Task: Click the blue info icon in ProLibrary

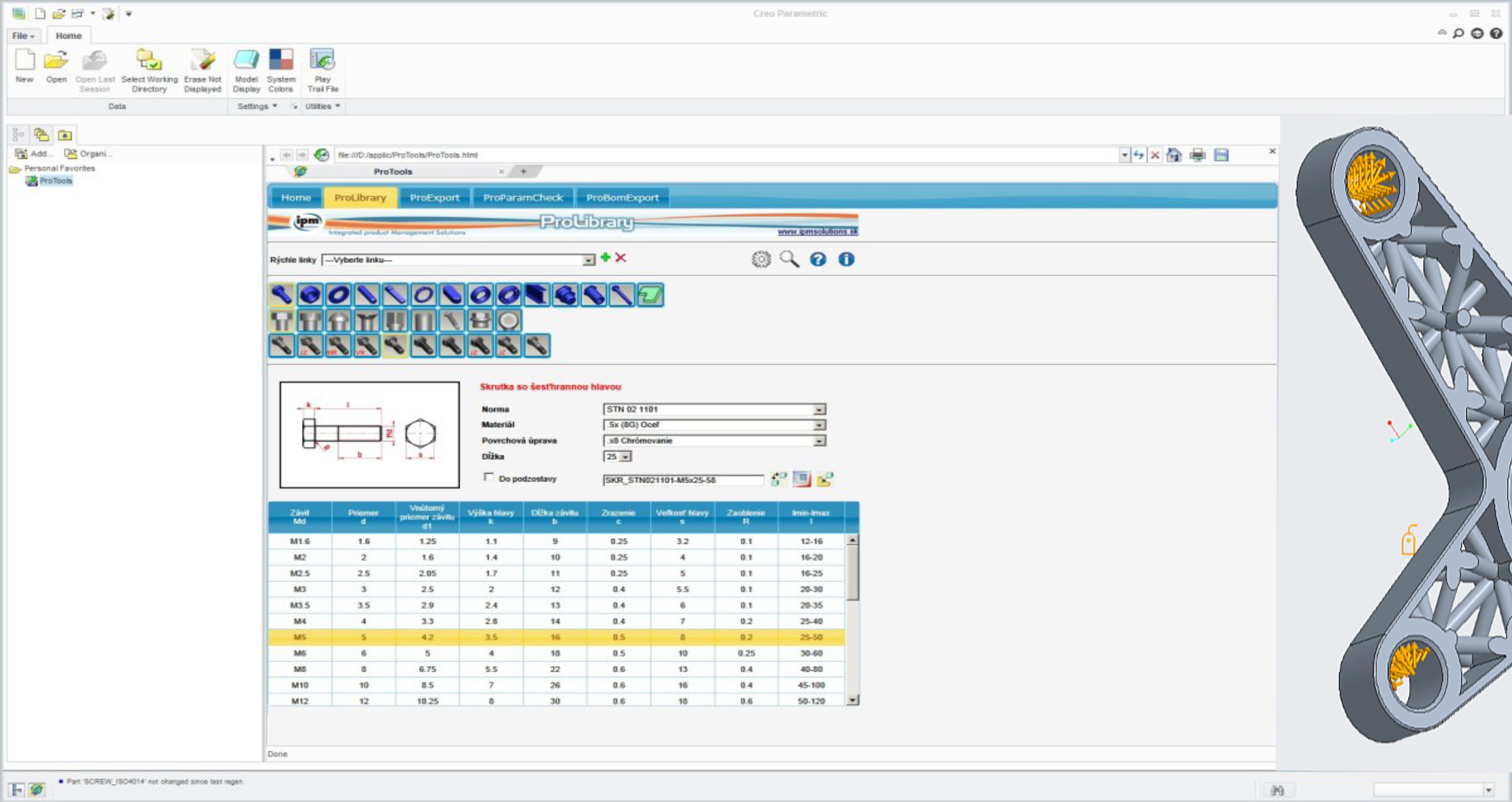Action: pyautogui.click(x=846, y=259)
